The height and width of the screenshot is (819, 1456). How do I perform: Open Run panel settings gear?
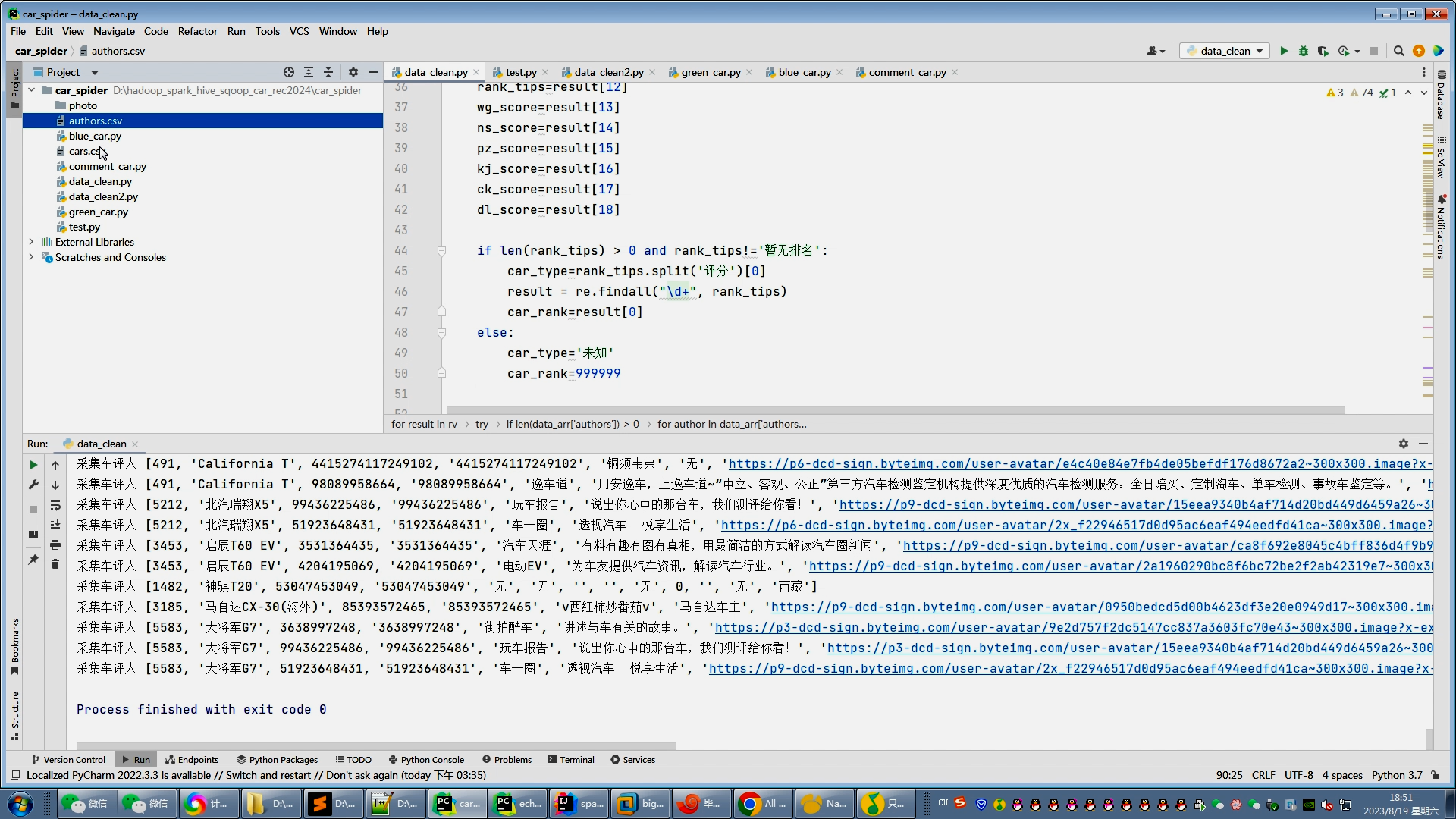[1404, 444]
